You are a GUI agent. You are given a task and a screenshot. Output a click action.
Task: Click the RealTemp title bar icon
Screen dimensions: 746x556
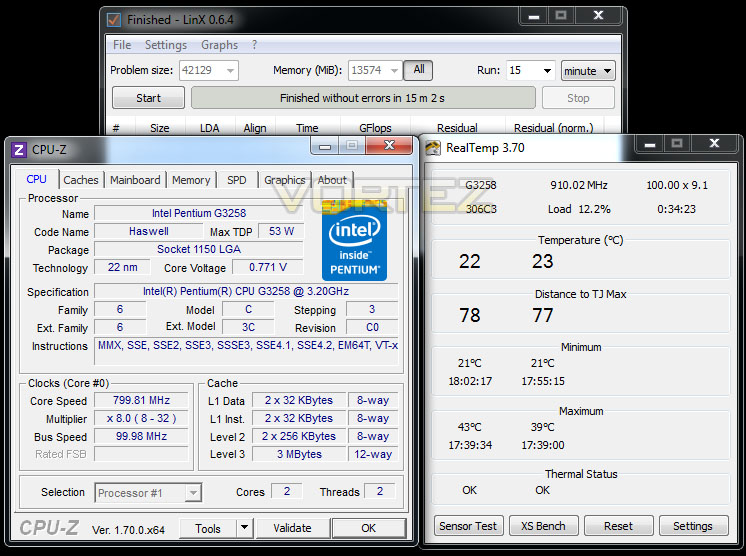[433, 148]
